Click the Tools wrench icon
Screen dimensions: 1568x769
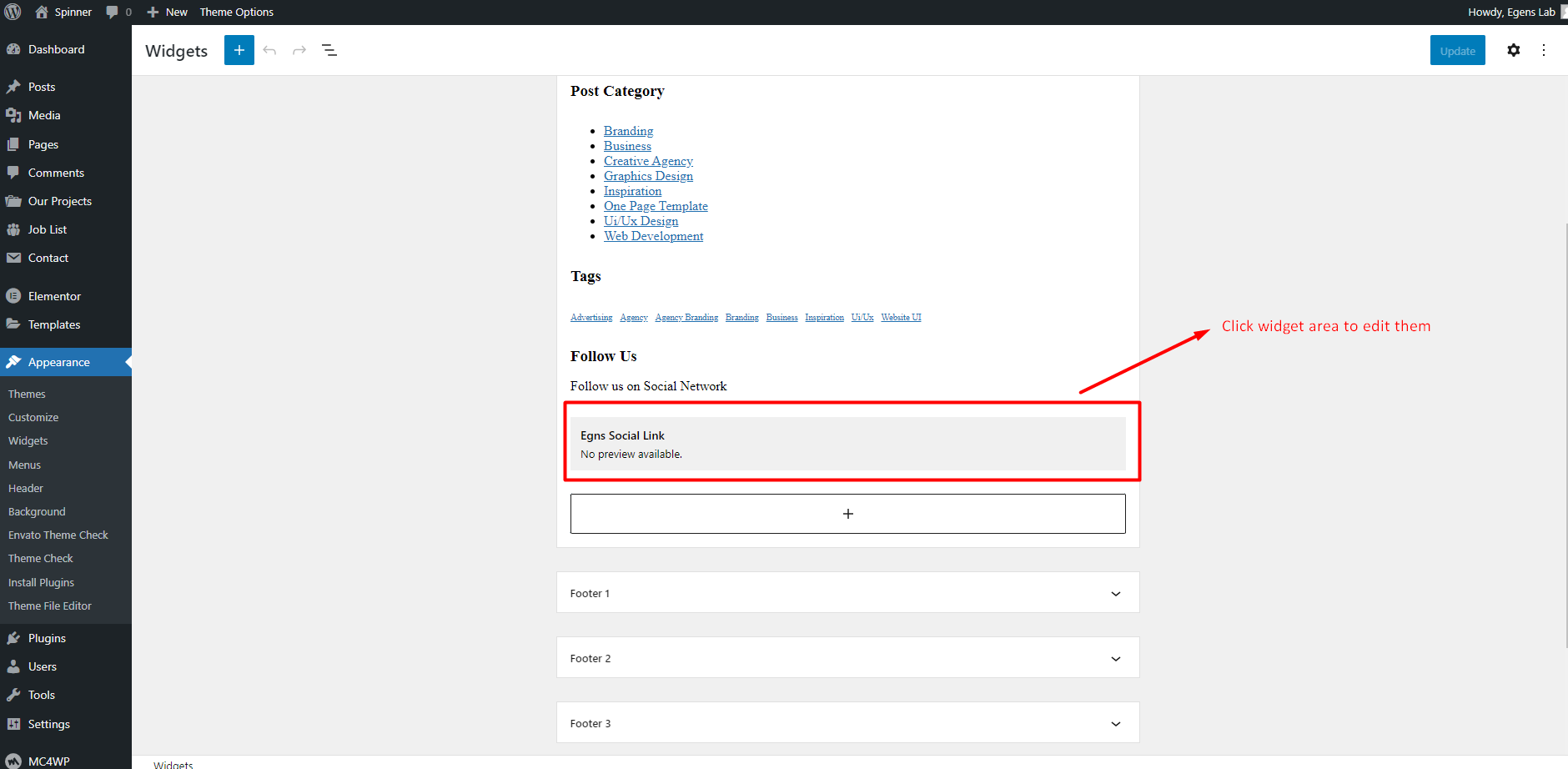tap(13, 695)
